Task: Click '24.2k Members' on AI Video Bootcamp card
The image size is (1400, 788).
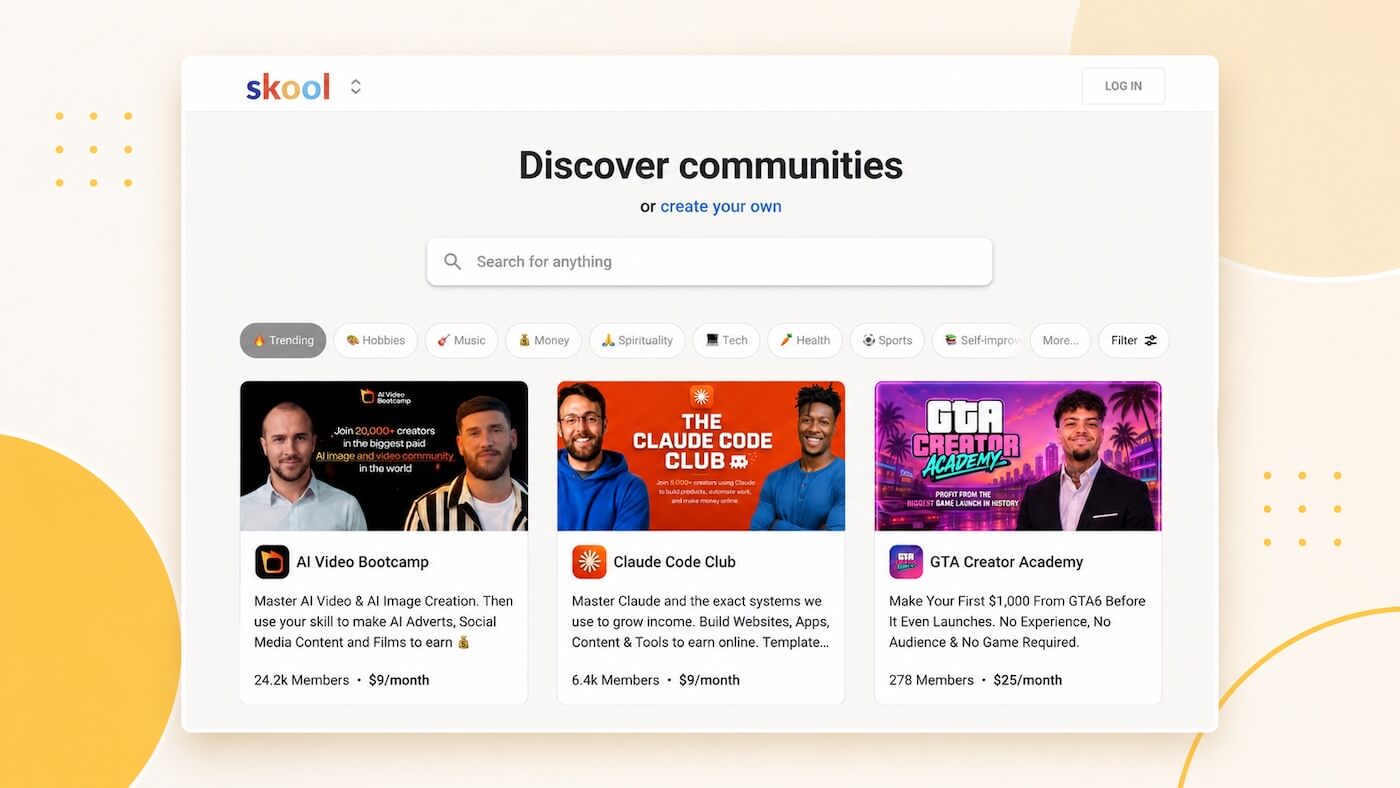Action: (302, 680)
